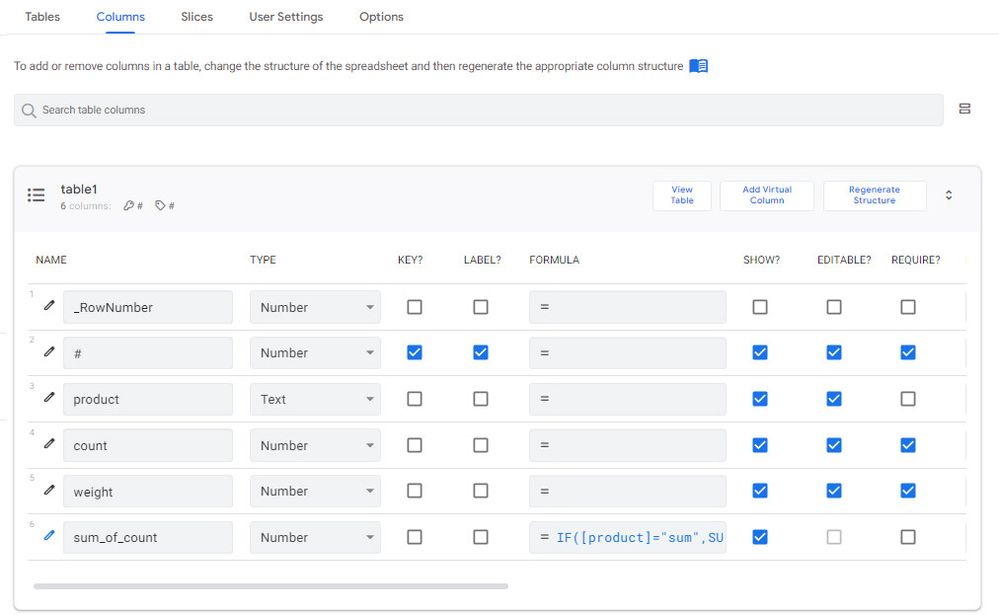
Task: Uncheck KEY for the # column
Action: click(x=414, y=352)
